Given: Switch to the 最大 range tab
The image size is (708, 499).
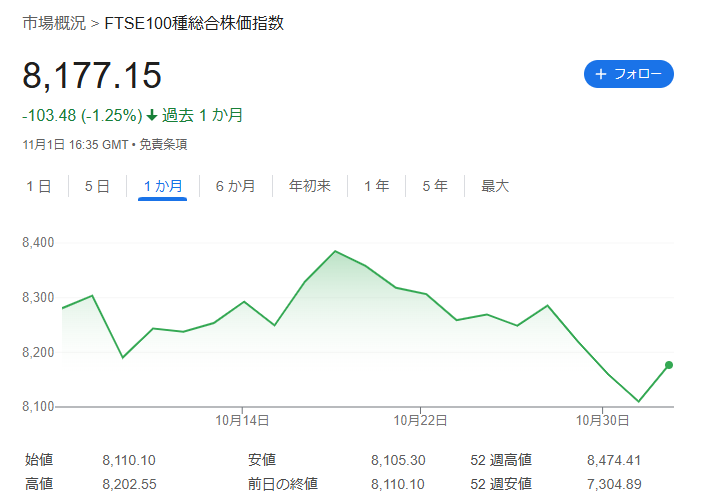Looking at the screenshot, I should (x=495, y=186).
